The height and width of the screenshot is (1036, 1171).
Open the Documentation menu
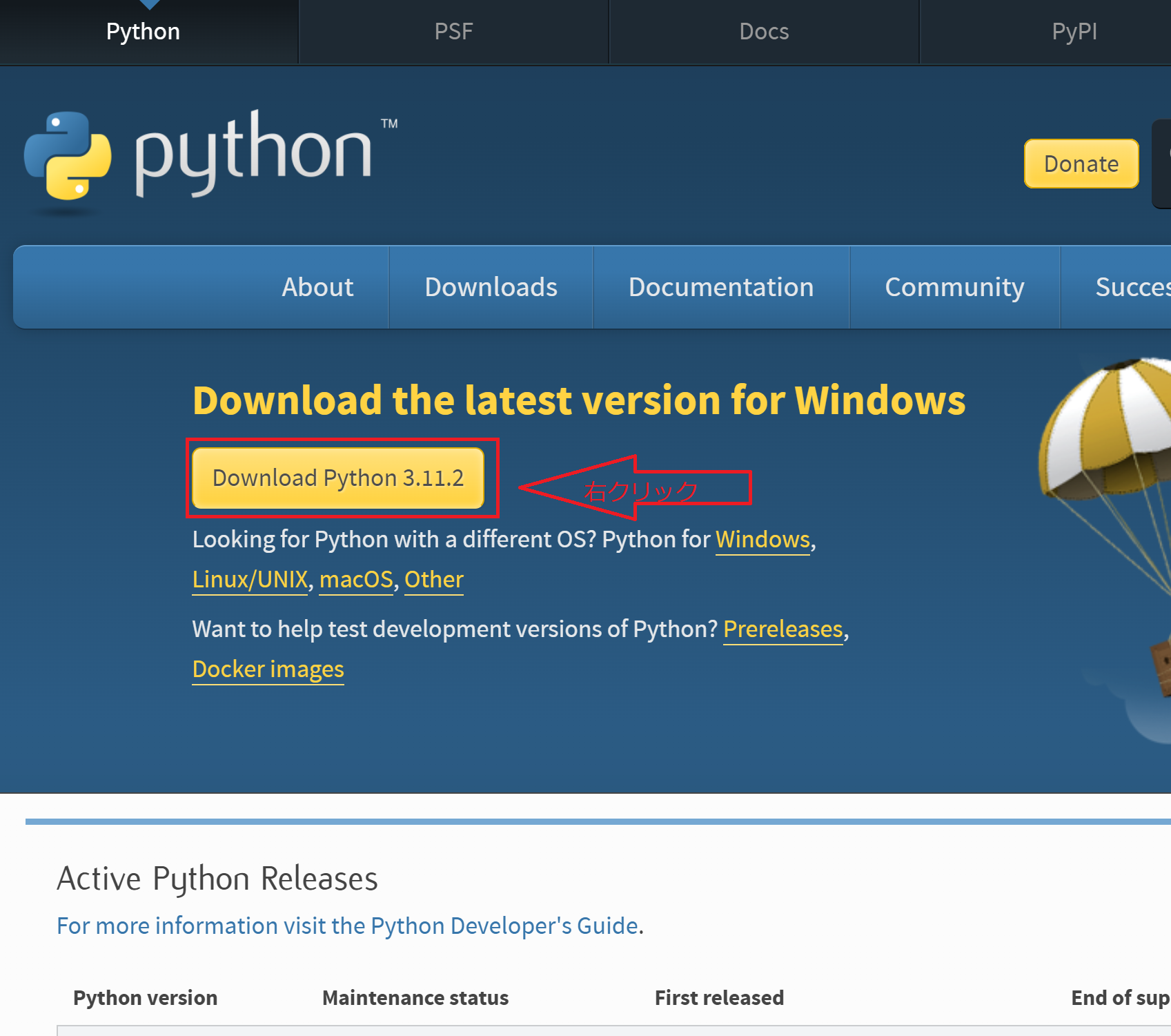721,287
